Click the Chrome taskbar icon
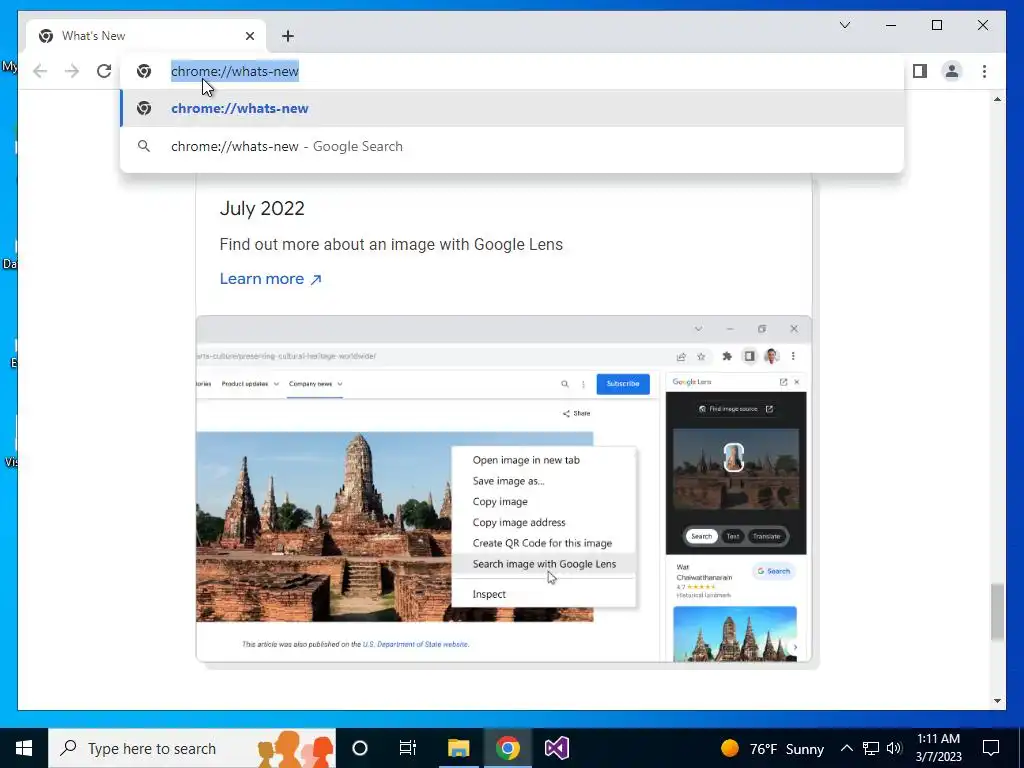 pos(507,748)
